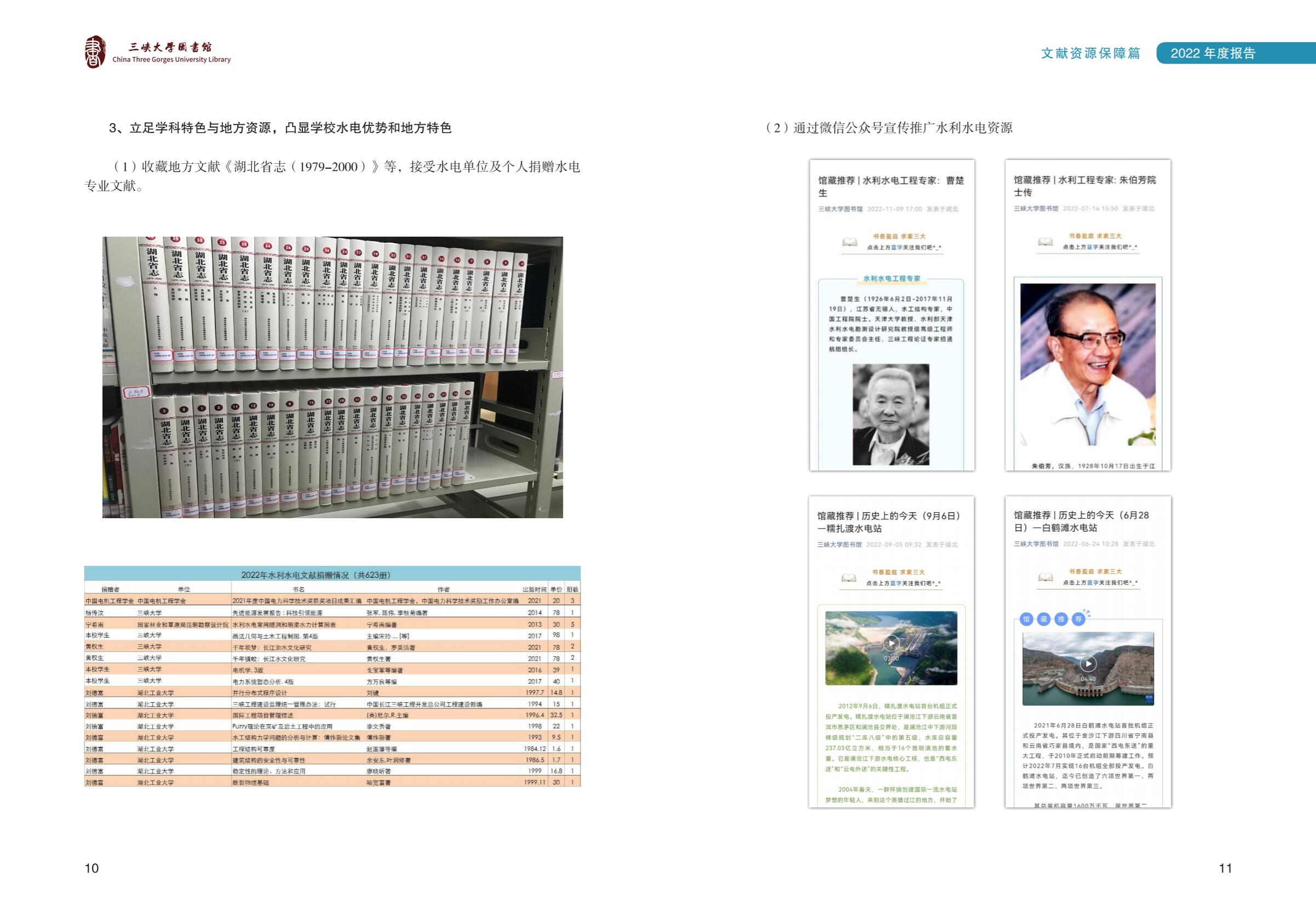Click the publication date cell 1999.11
The width and height of the screenshot is (1316, 917).
point(535,782)
